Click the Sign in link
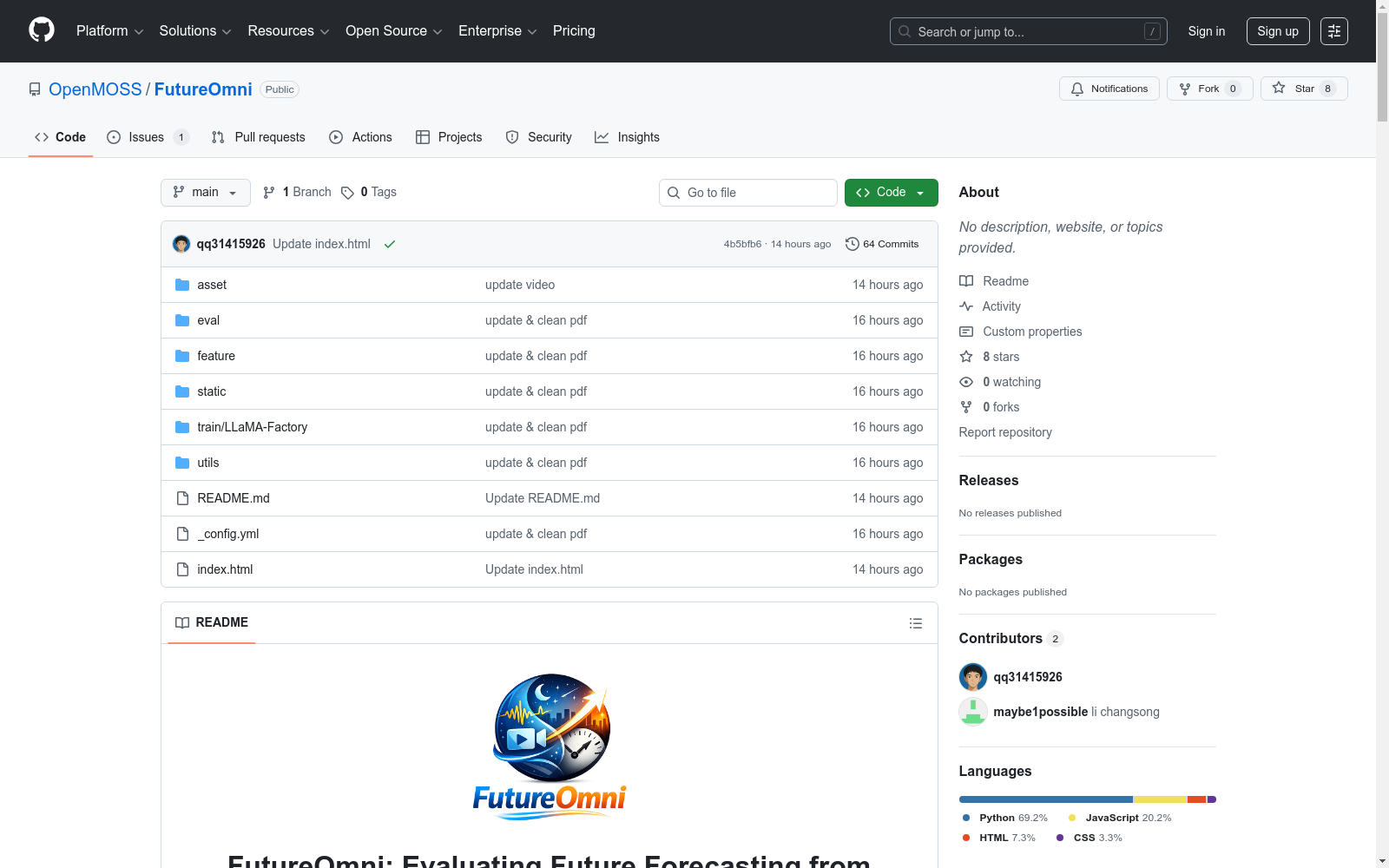 click(1207, 31)
